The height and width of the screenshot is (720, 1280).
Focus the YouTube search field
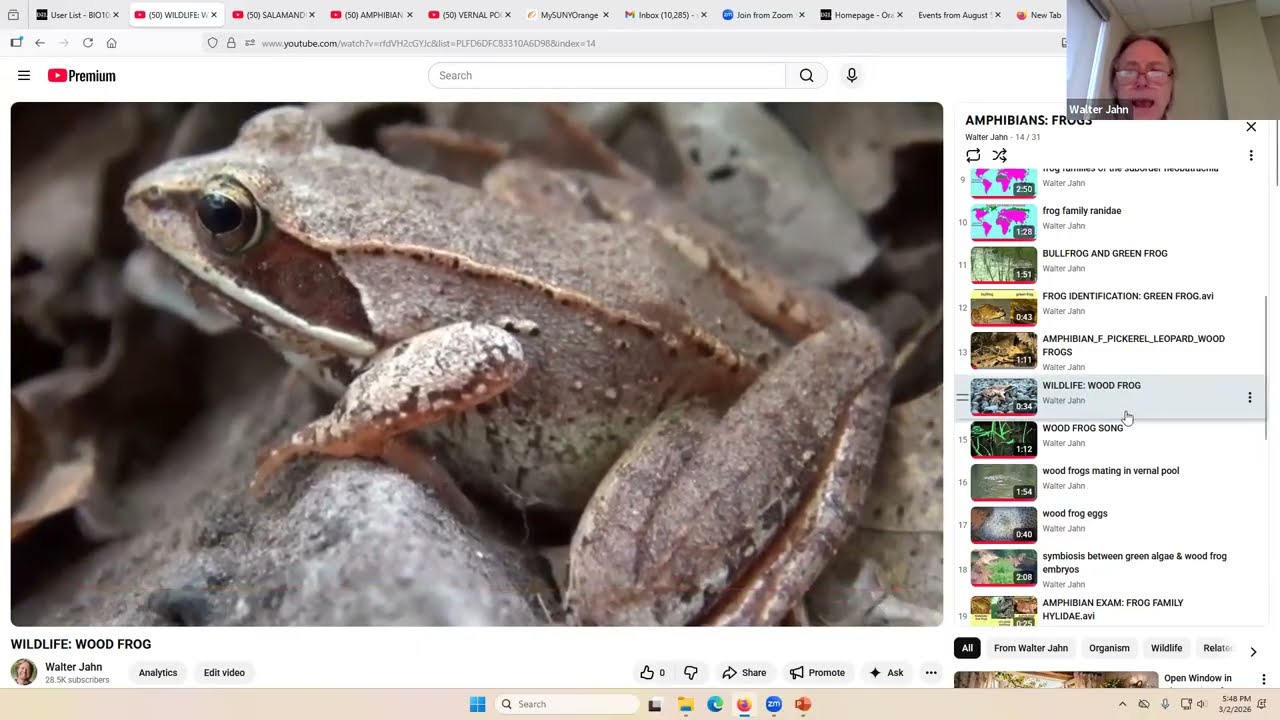tap(607, 75)
